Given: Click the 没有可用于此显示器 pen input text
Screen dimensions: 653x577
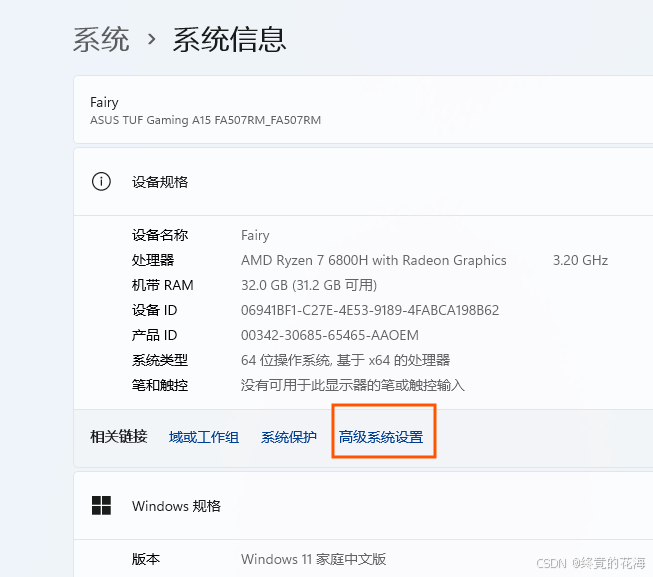Looking at the screenshot, I should tap(353, 385).
